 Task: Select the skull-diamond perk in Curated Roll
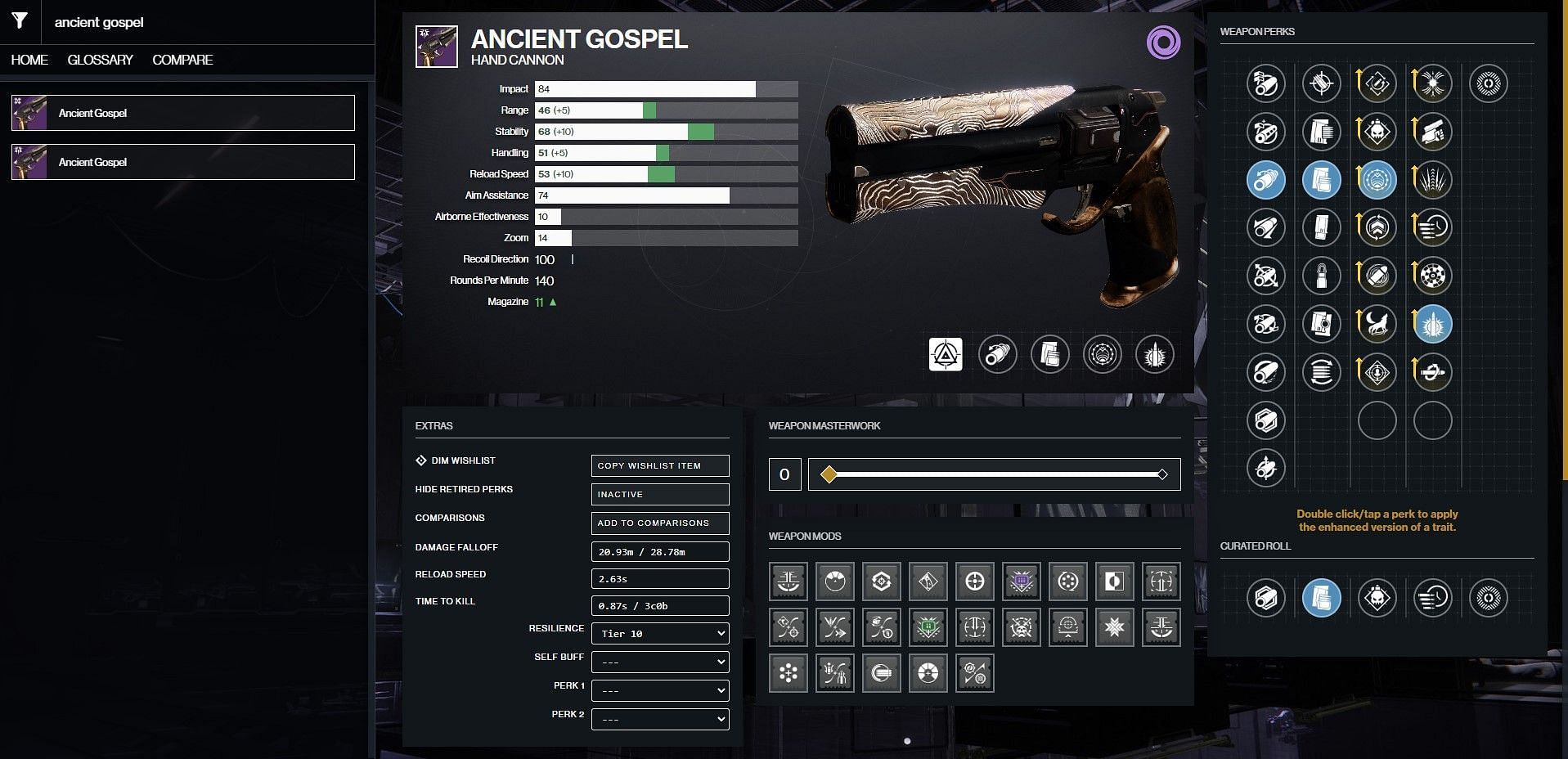[1377, 598]
